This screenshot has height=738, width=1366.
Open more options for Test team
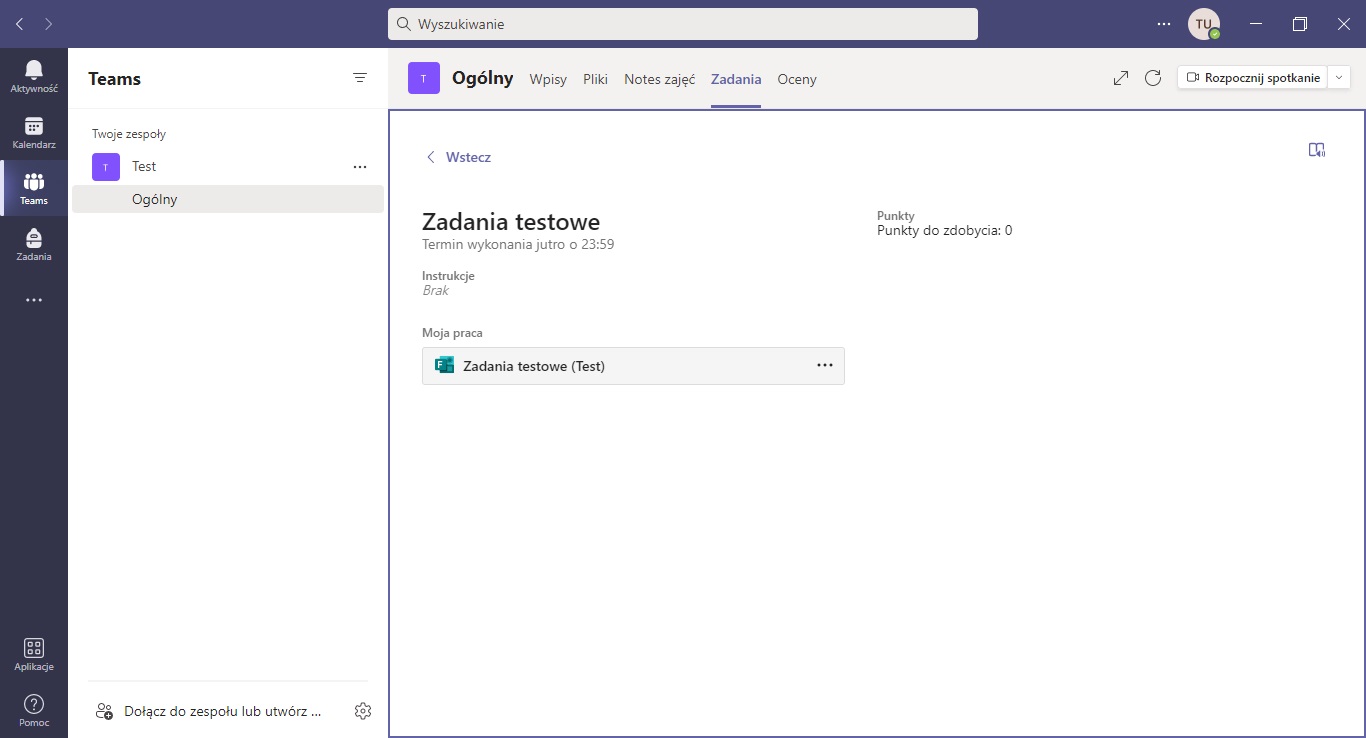[x=360, y=167]
